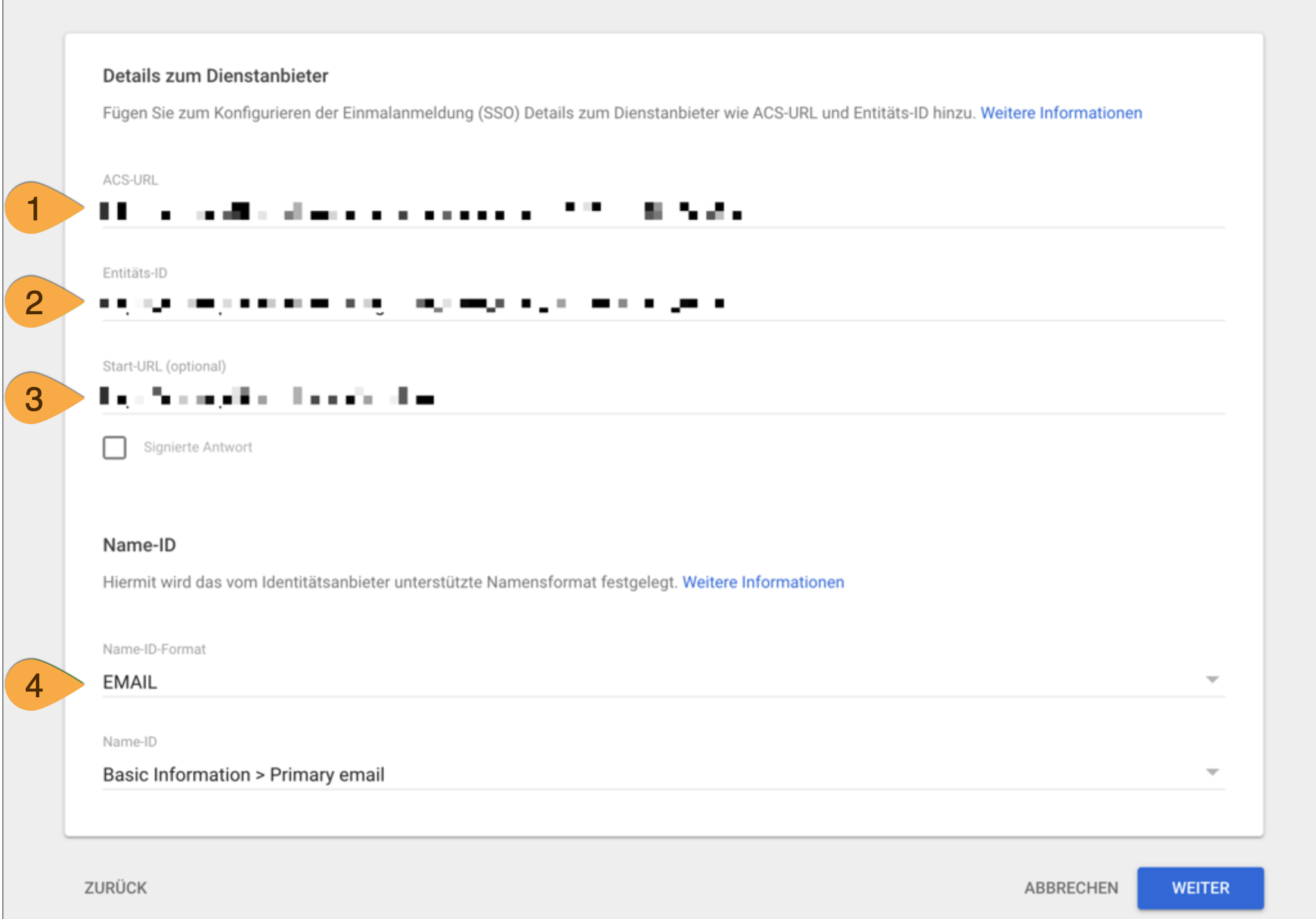Expand the Name-ID dropdown arrow
The height and width of the screenshot is (919, 1316).
[x=1212, y=772]
